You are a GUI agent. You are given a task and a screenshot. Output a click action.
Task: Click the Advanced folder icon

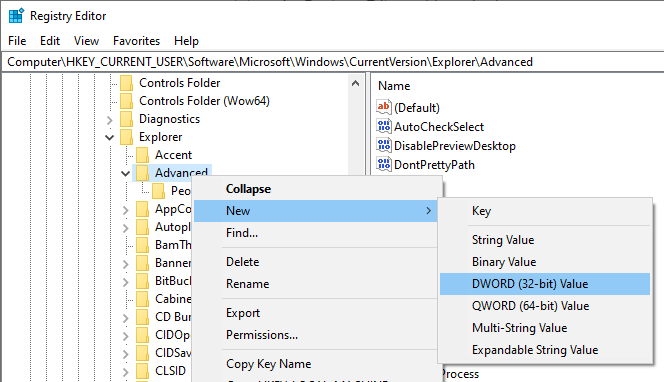(142, 173)
